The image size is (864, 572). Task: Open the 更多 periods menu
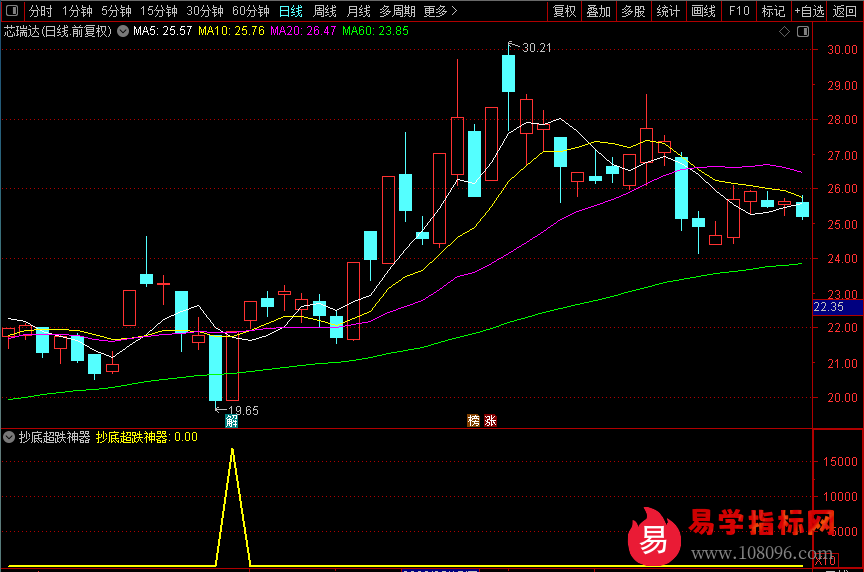click(440, 12)
